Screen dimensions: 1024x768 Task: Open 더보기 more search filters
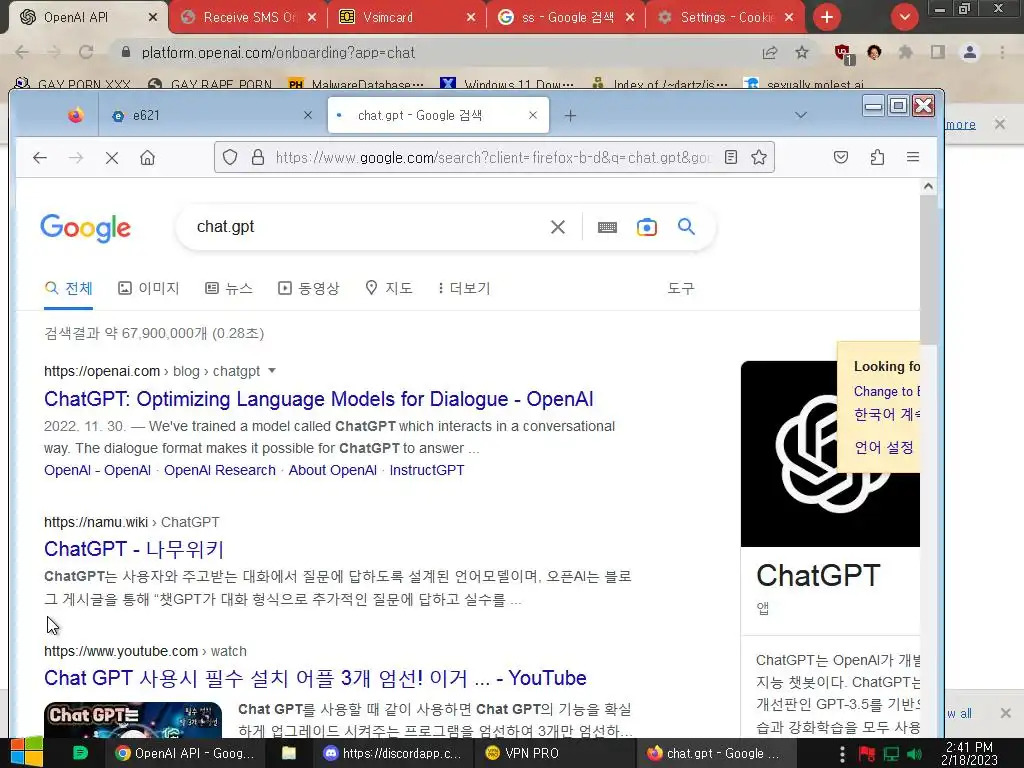coord(464,288)
